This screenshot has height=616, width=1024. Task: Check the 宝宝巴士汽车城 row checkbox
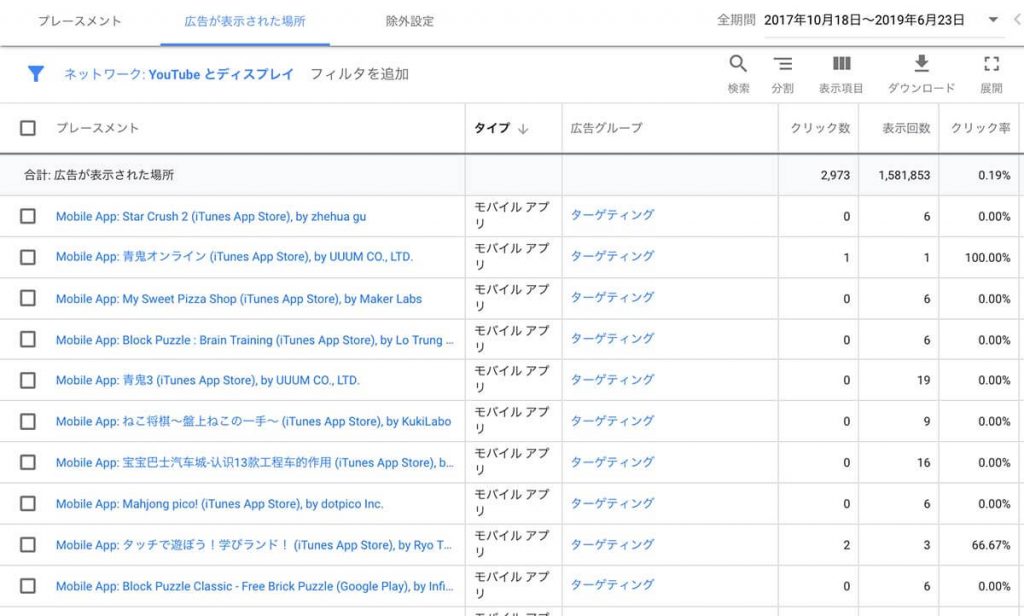27,462
